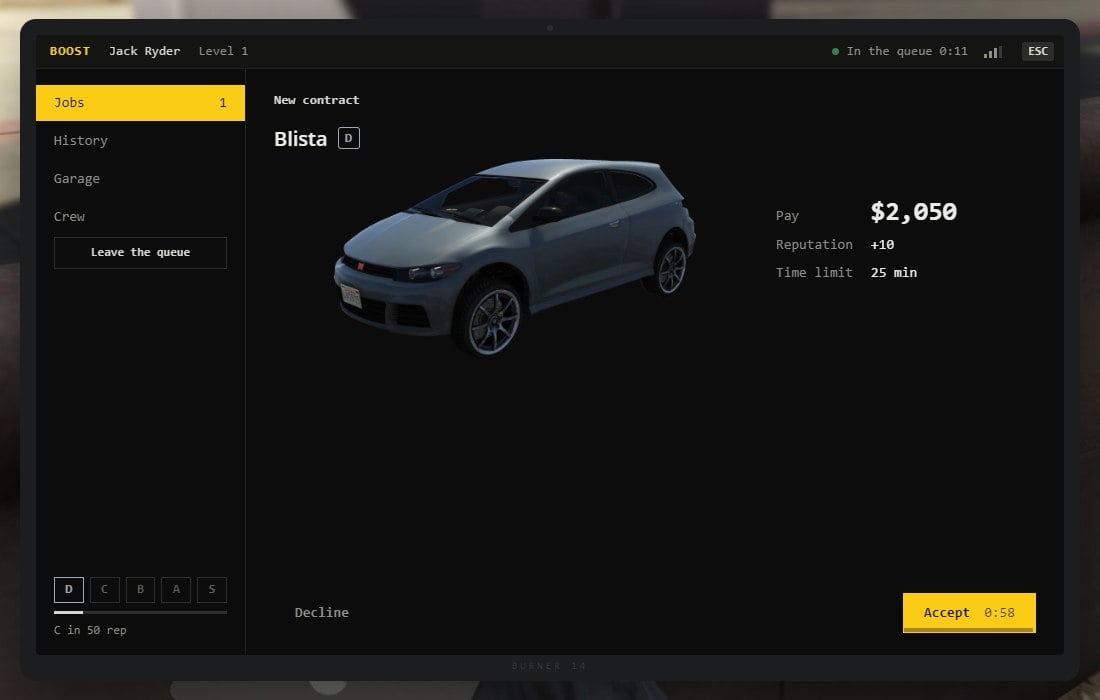This screenshot has width=1100, height=700.
Task: Click the BOOST app logo
Action: tap(69, 51)
